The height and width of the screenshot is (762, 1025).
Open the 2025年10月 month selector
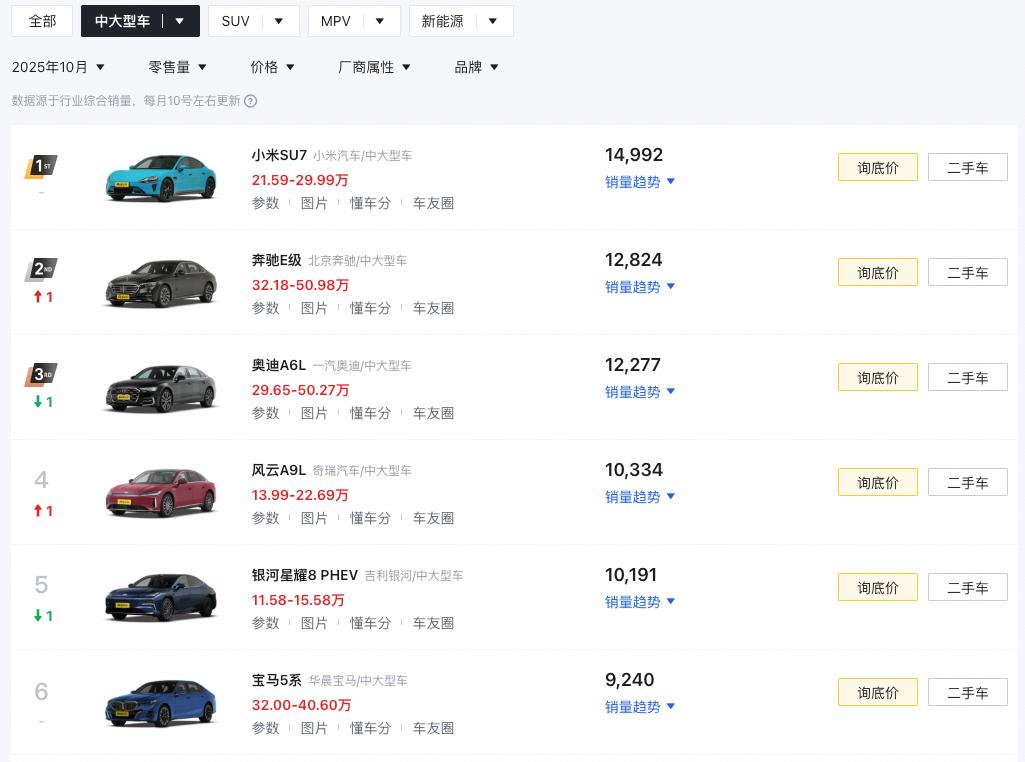(57, 67)
